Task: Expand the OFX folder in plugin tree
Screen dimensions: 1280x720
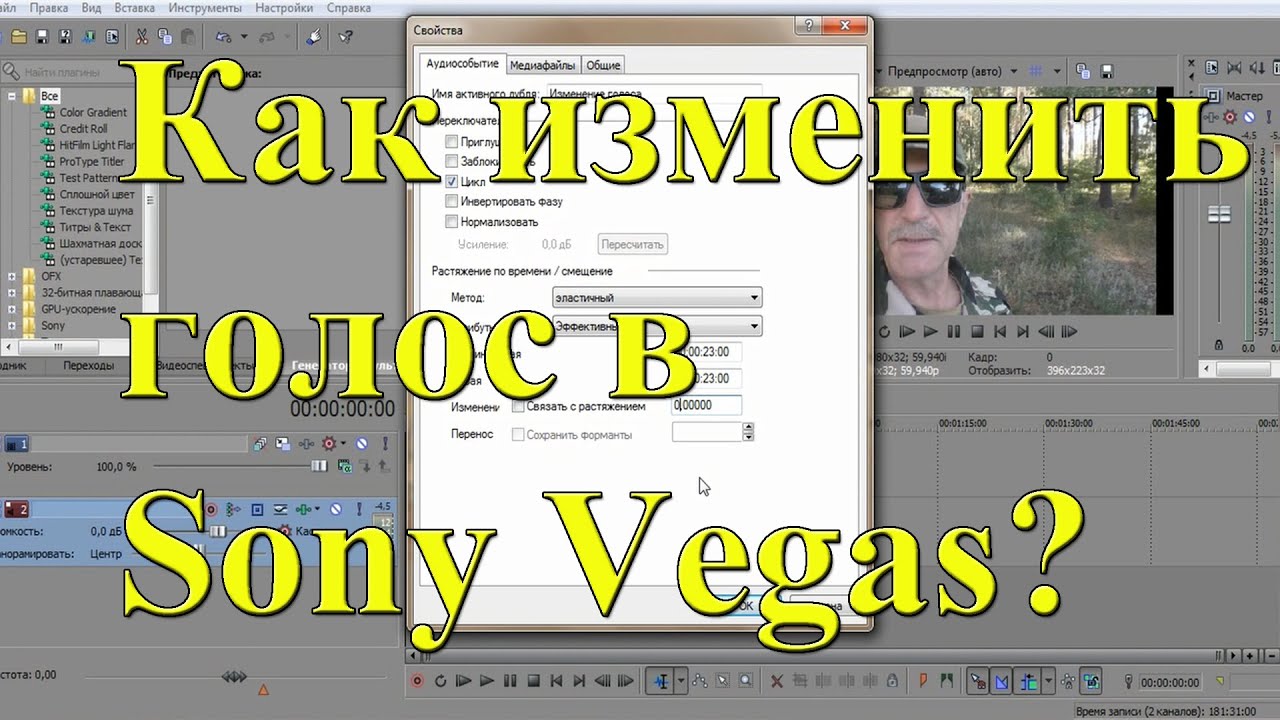Action: point(12,276)
